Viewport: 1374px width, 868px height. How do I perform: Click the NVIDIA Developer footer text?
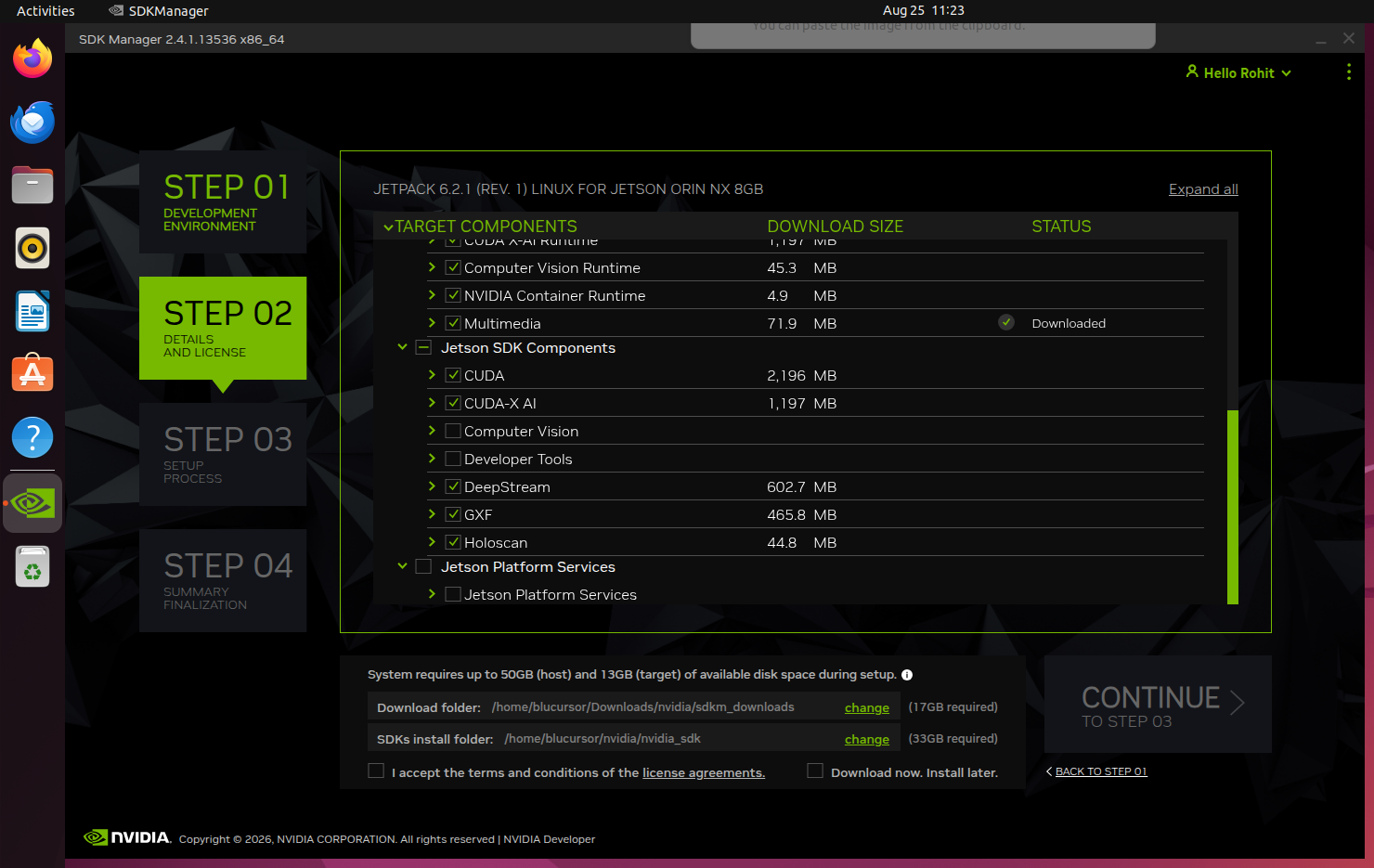(x=550, y=839)
